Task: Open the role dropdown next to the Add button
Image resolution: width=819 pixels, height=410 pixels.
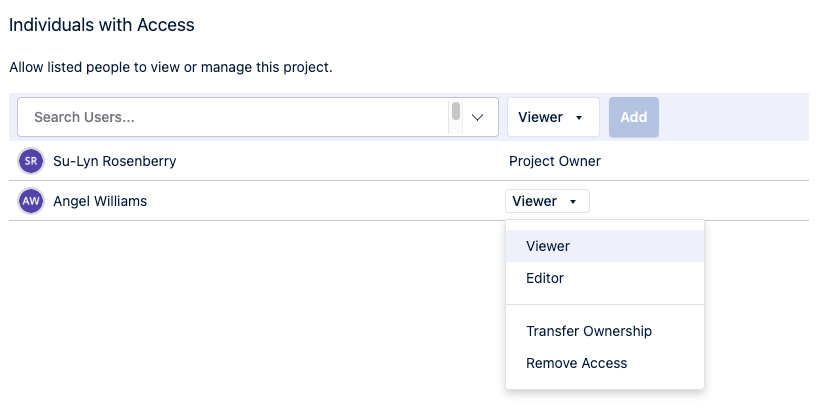Action: coord(552,117)
